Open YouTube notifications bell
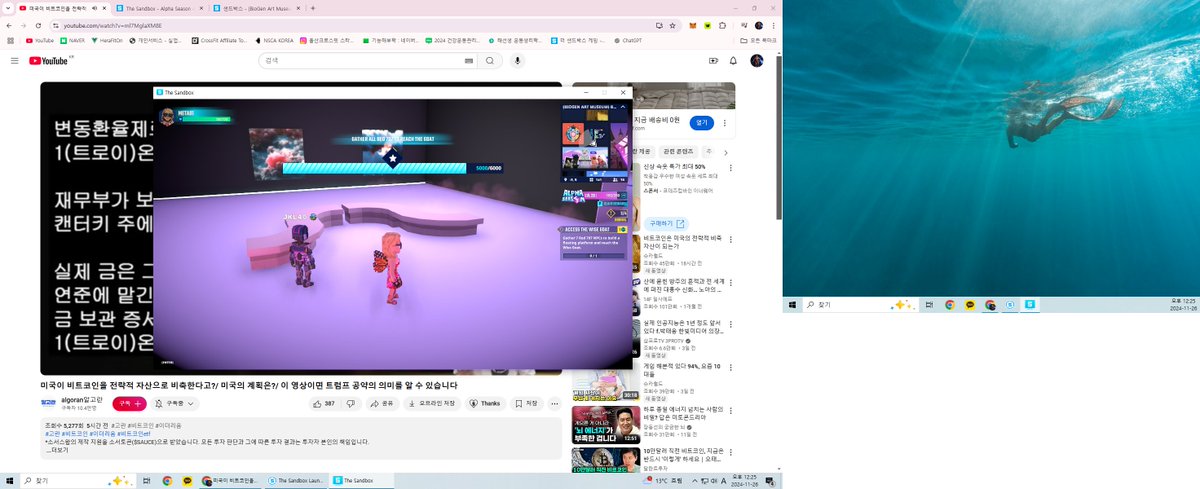This screenshot has height=489, width=1200. pyautogui.click(x=734, y=61)
